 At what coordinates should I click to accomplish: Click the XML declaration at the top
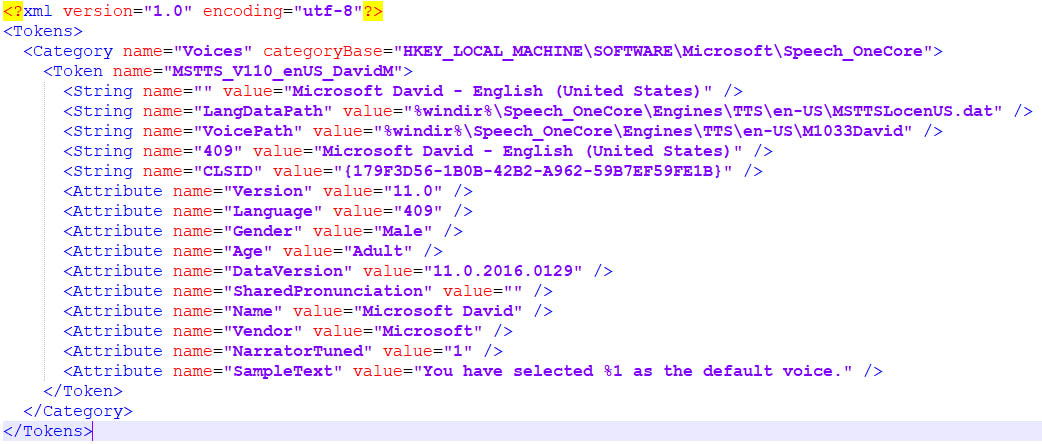coord(192,11)
